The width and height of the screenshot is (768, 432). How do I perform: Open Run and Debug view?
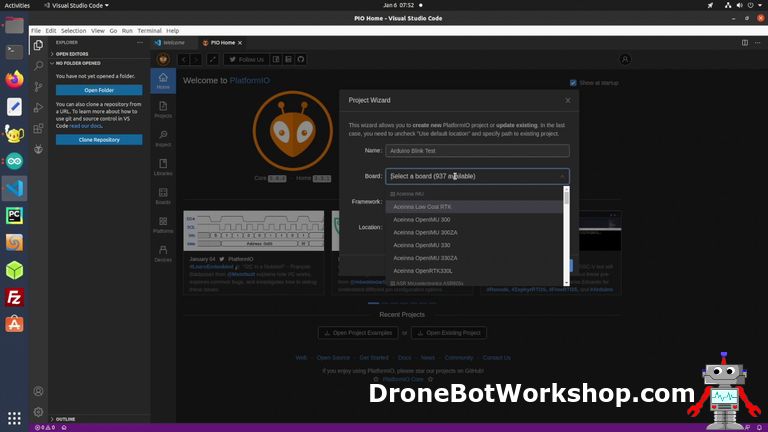point(38,108)
